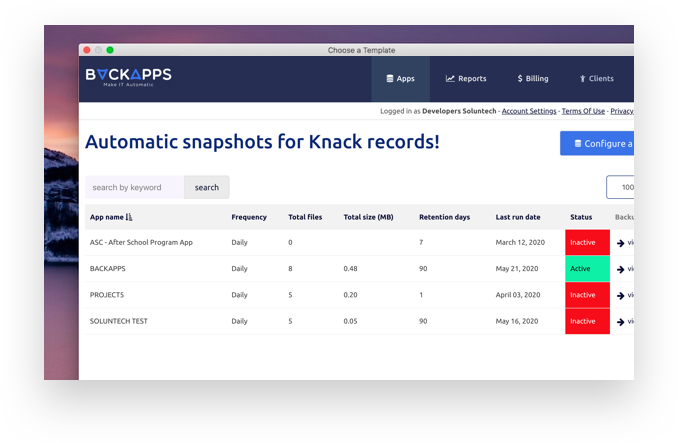Image resolution: width=678 pixels, height=443 pixels.
Task: Click the Last run date header
Action: click(x=518, y=217)
